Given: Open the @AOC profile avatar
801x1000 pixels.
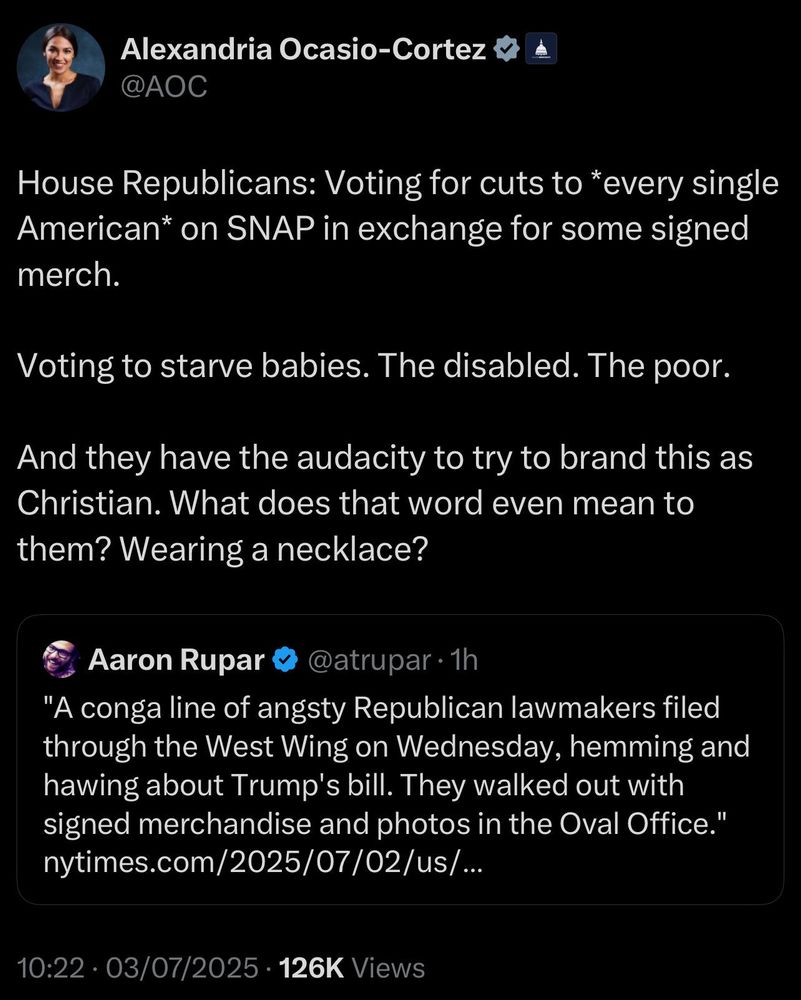Looking at the screenshot, I should click(x=61, y=67).
